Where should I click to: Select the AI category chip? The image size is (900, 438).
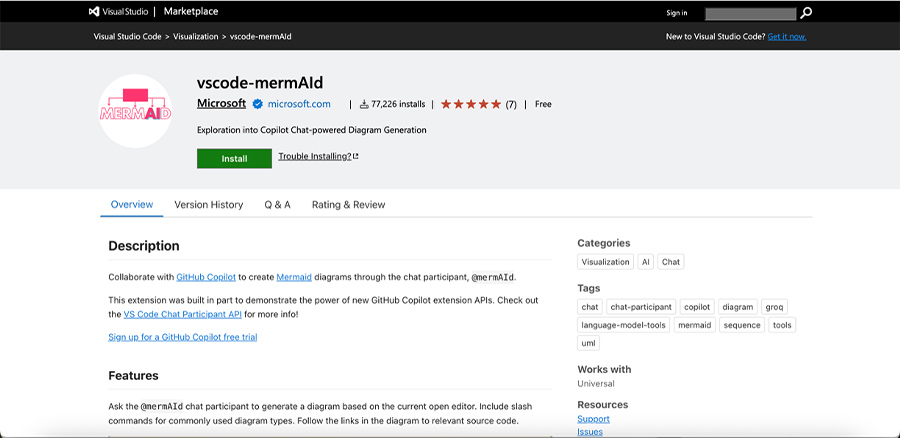(646, 262)
